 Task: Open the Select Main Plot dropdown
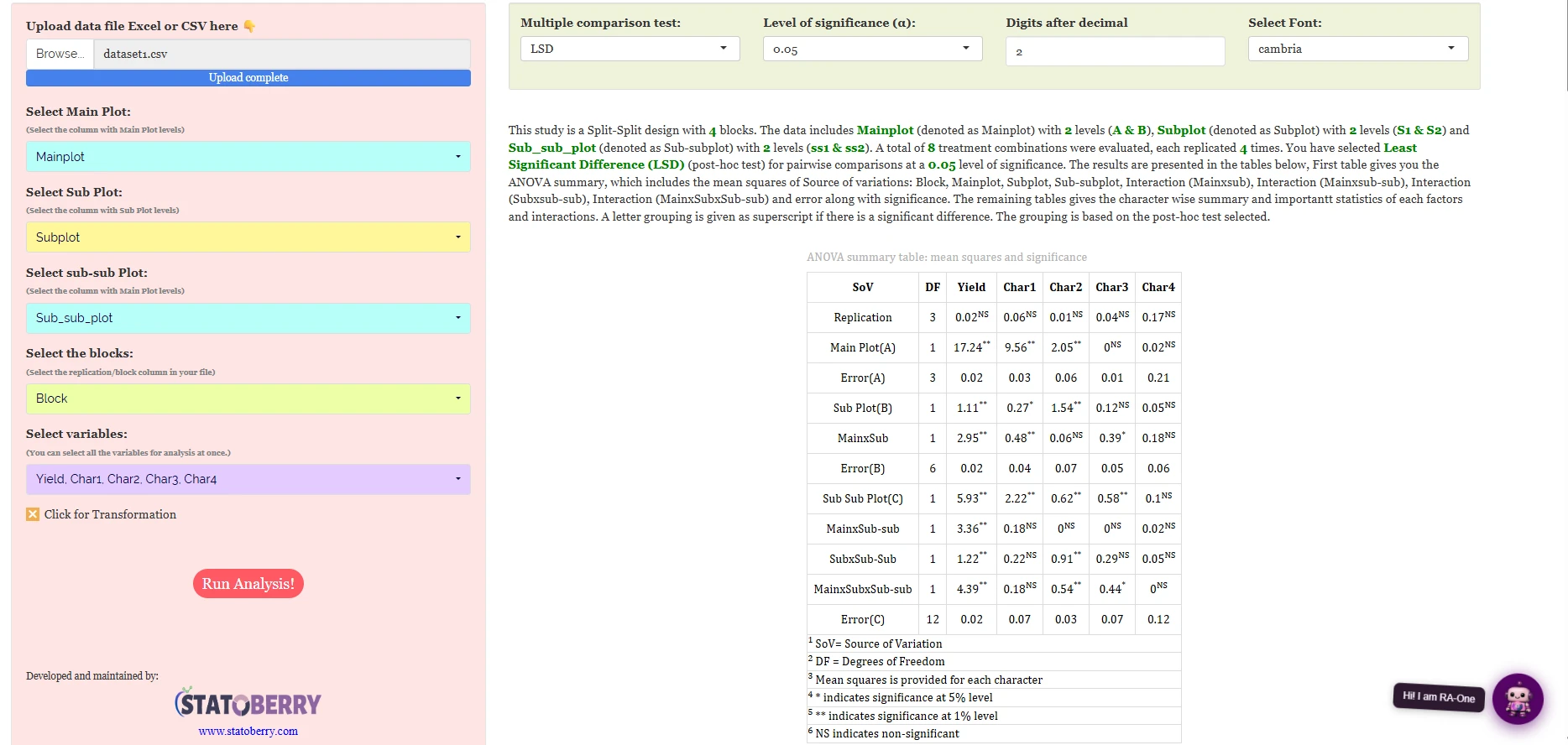tap(248, 157)
